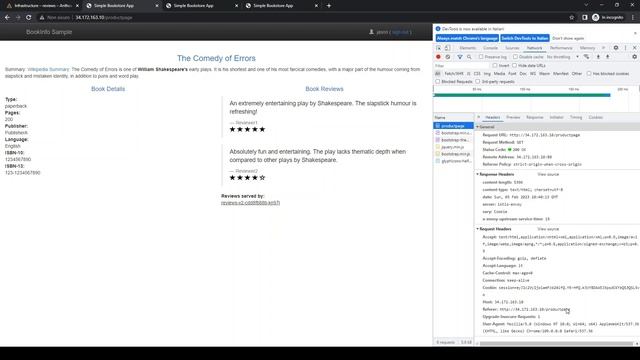Filter requests by CSS type

pyautogui.click(x=477, y=73)
